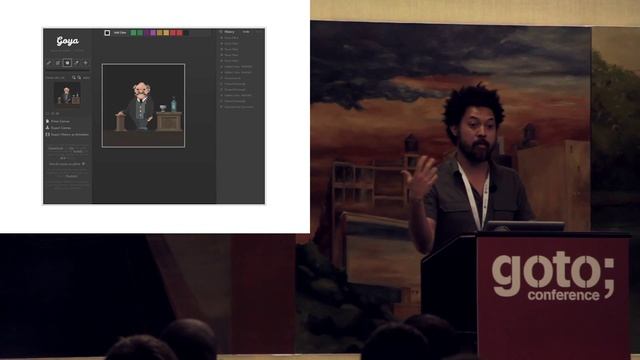Select the bottom entry in the History list

tap(238, 107)
